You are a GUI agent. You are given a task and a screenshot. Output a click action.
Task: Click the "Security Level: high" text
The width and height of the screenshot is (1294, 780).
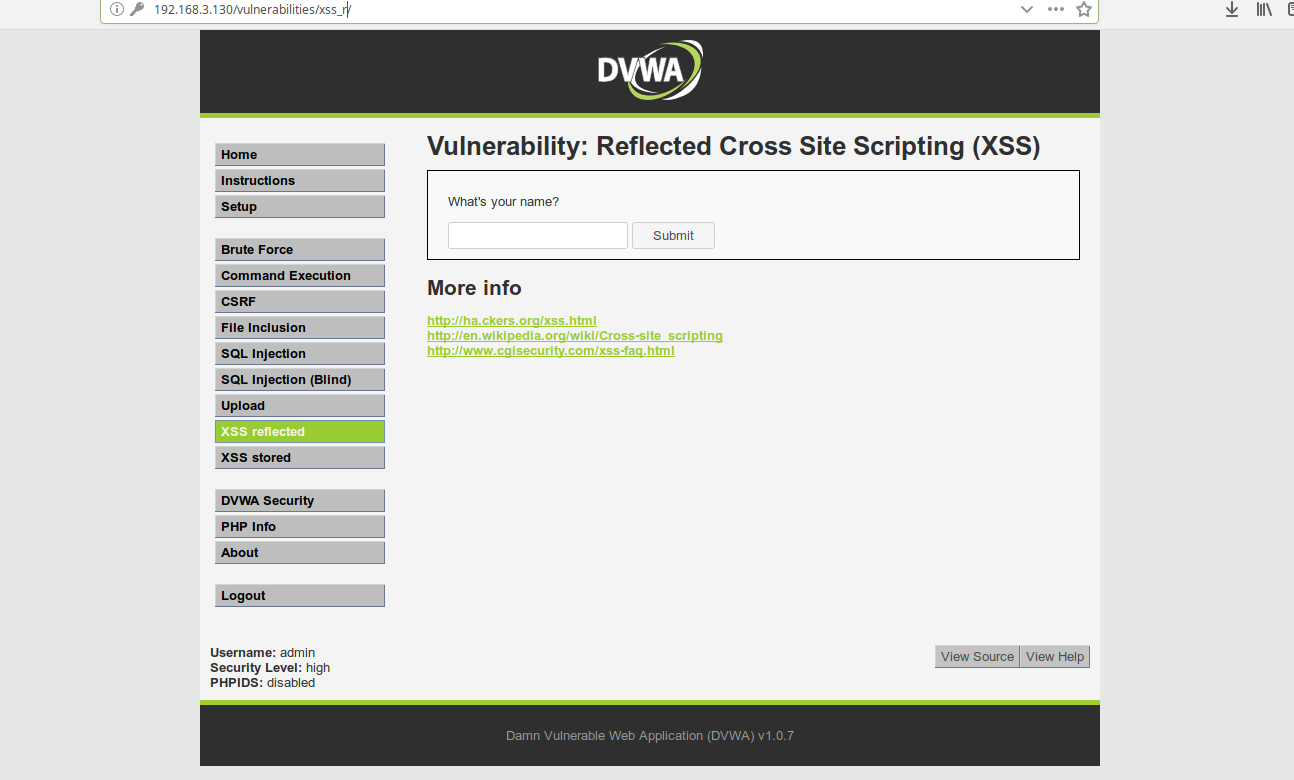click(270, 668)
